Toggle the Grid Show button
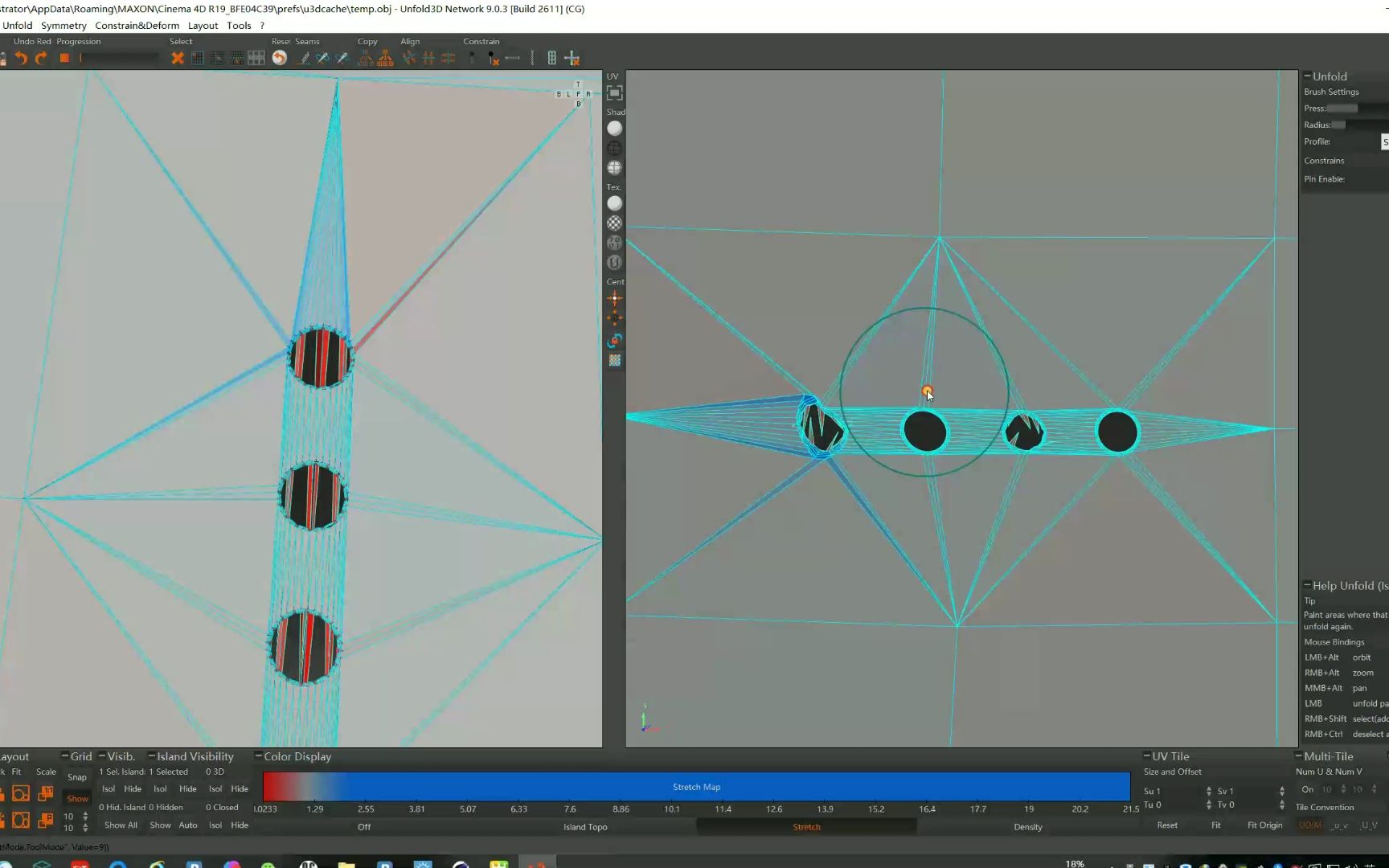This screenshot has width=1389, height=868. (x=78, y=798)
